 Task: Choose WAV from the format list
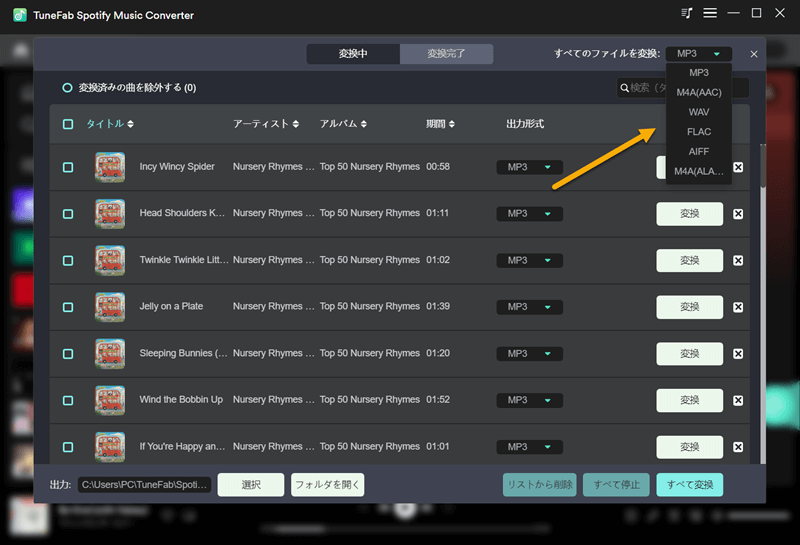pyautogui.click(x=698, y=112)
